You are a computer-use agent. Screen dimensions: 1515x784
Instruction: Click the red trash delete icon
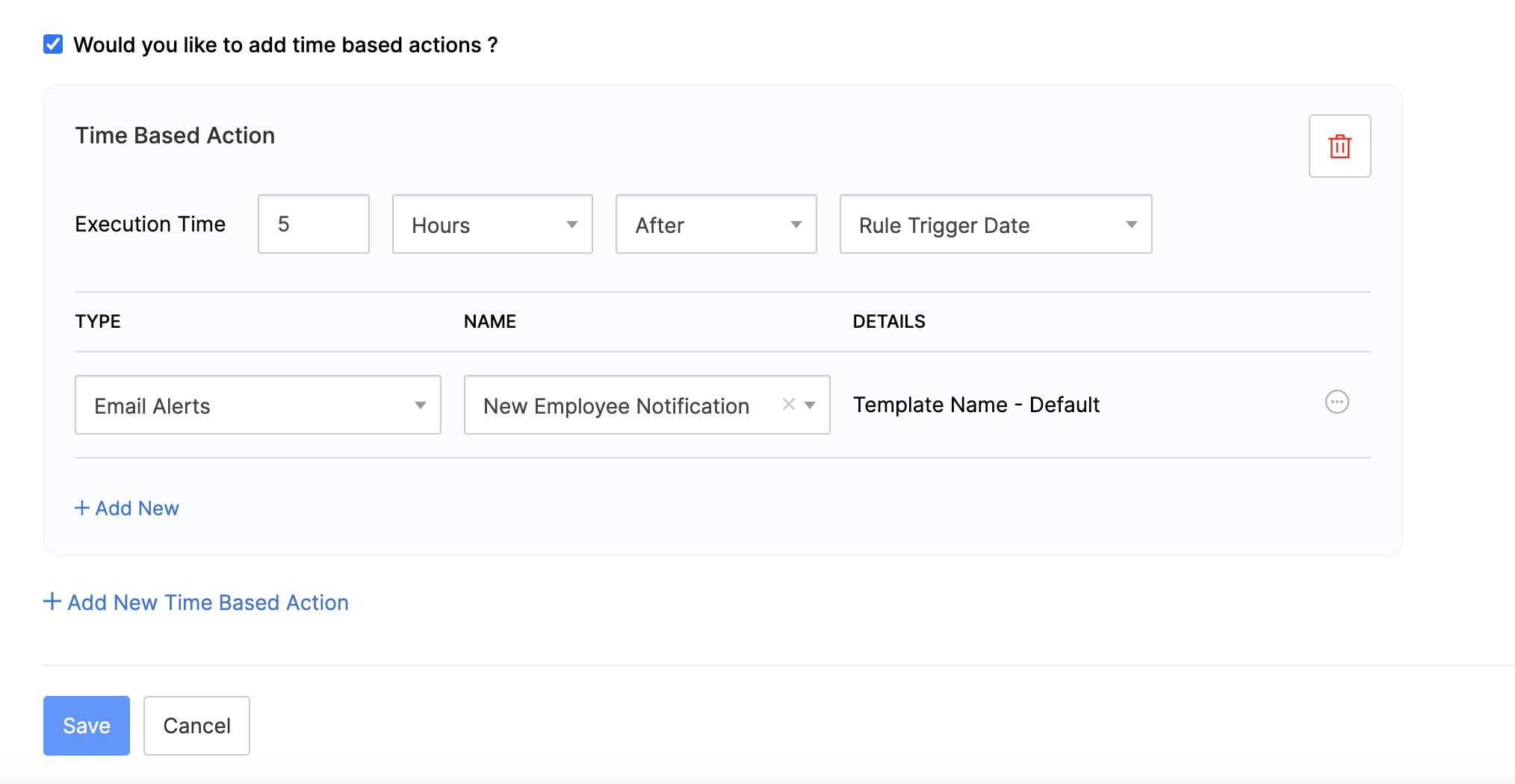1339,146
